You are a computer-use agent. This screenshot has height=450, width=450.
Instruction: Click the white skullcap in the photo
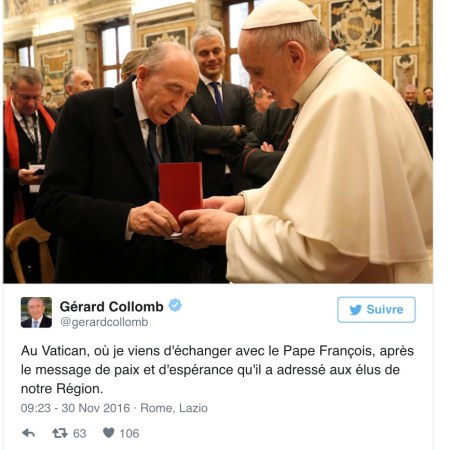coord(279,14)
